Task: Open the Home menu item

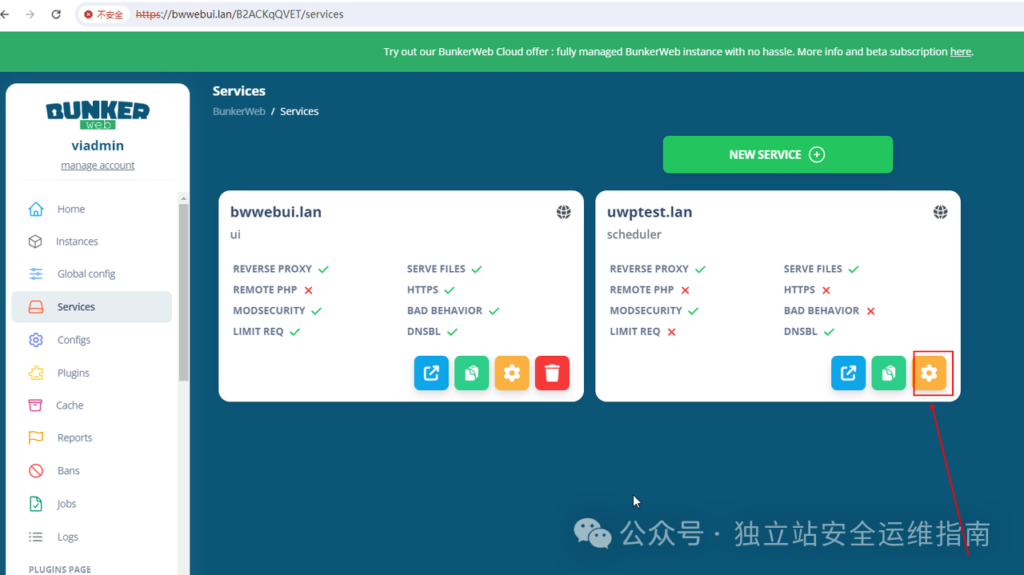Action: point(71,209)
